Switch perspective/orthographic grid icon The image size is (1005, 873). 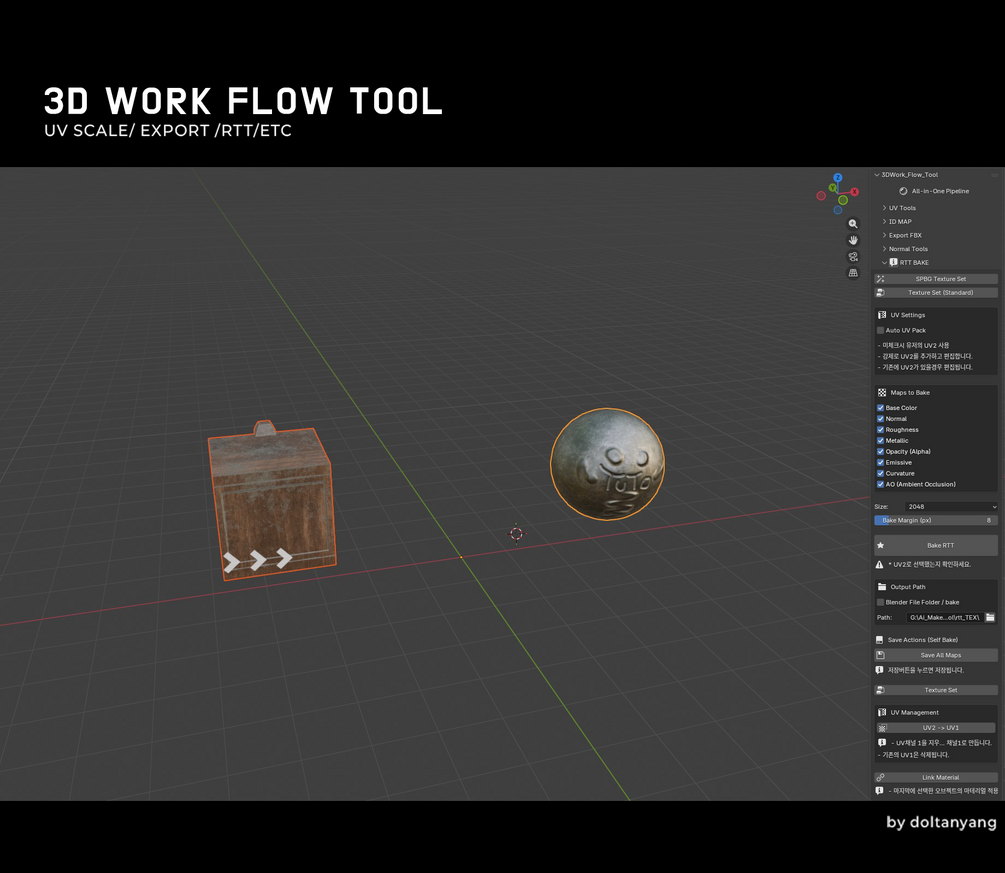pyautogui.click(x=853, y=273)
